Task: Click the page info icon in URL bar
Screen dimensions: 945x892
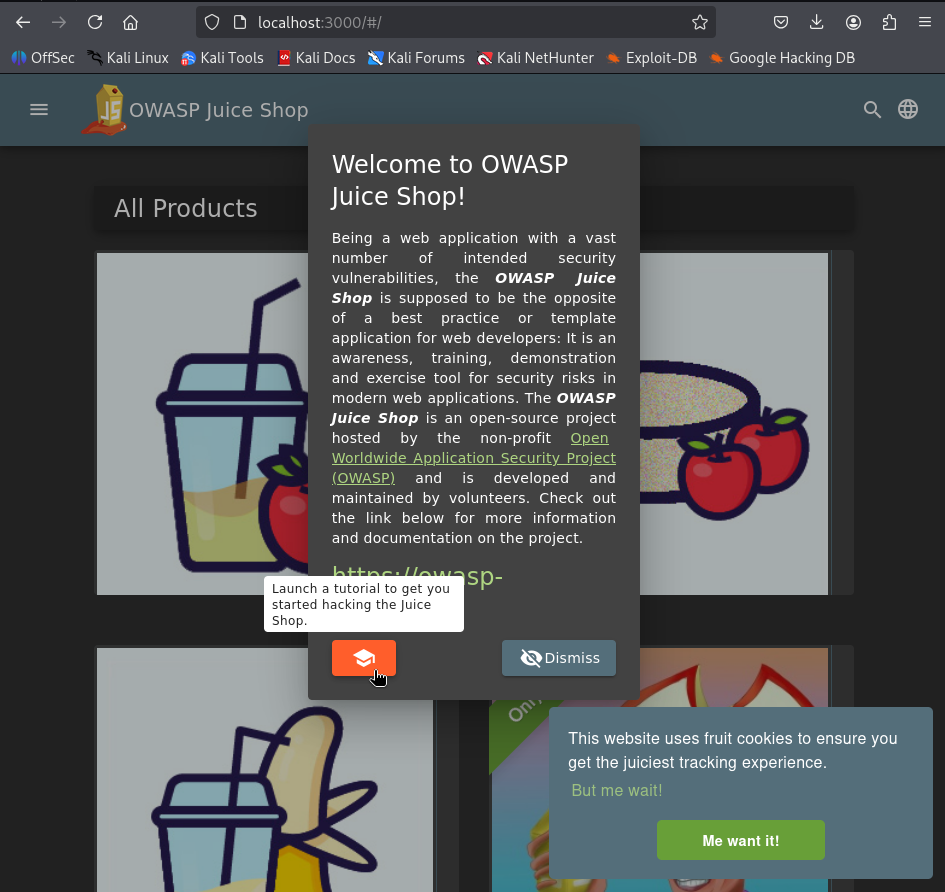Action: (x=240, y=23)
